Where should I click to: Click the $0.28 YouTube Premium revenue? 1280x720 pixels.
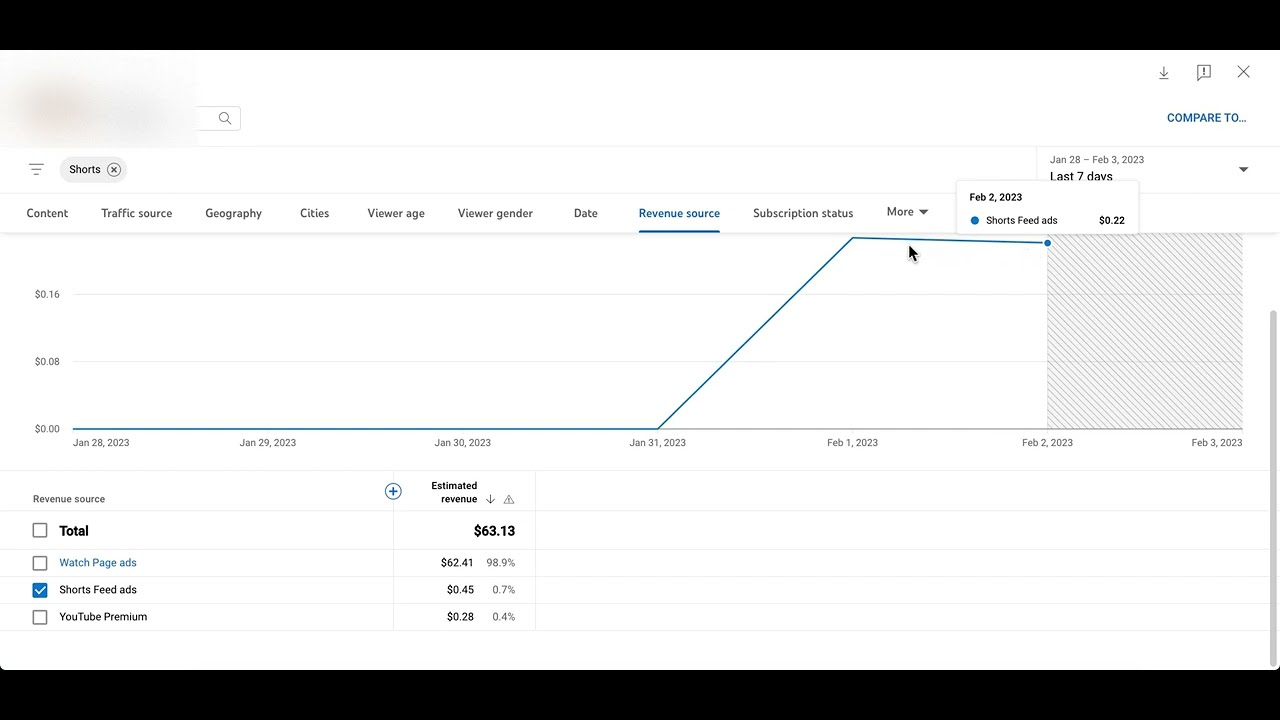[460, 617]
